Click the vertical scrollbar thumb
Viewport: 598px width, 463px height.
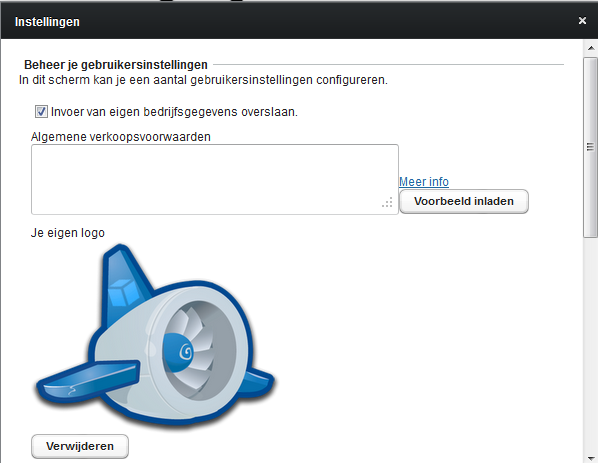[591, 147]
